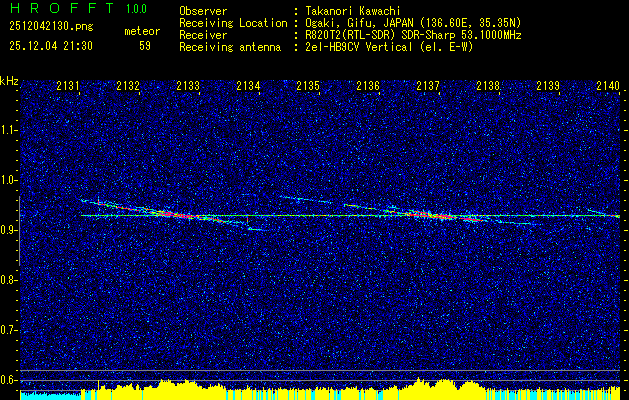This screenshot has width=629, height=400.
Task: Click time marker 2135
Action: (308, 86)
